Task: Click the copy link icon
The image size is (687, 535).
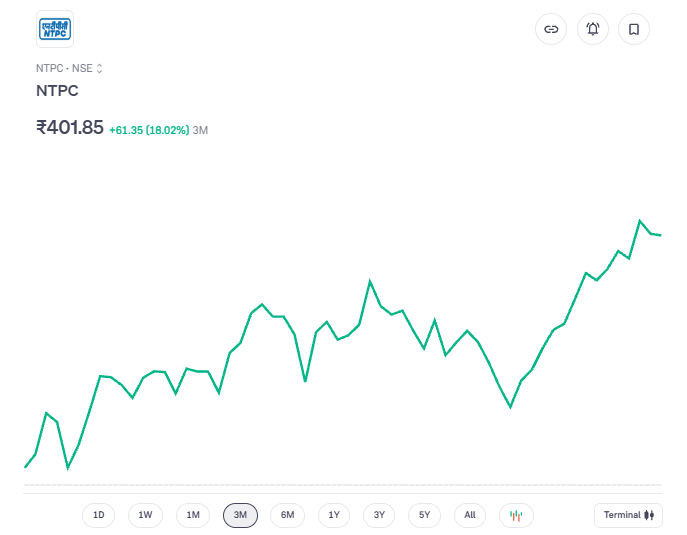Action: point(550,29)
